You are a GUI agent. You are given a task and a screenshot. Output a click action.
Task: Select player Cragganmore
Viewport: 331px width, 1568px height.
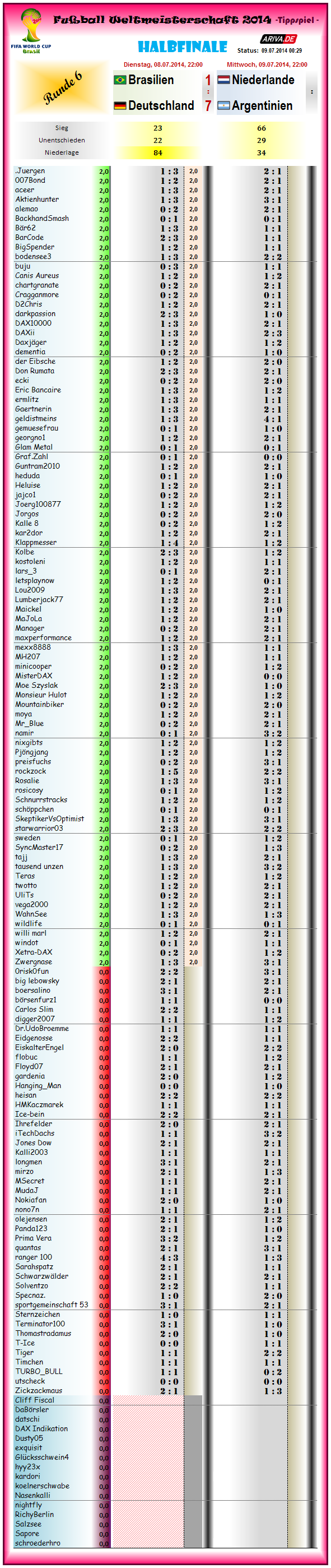(36, 295)
